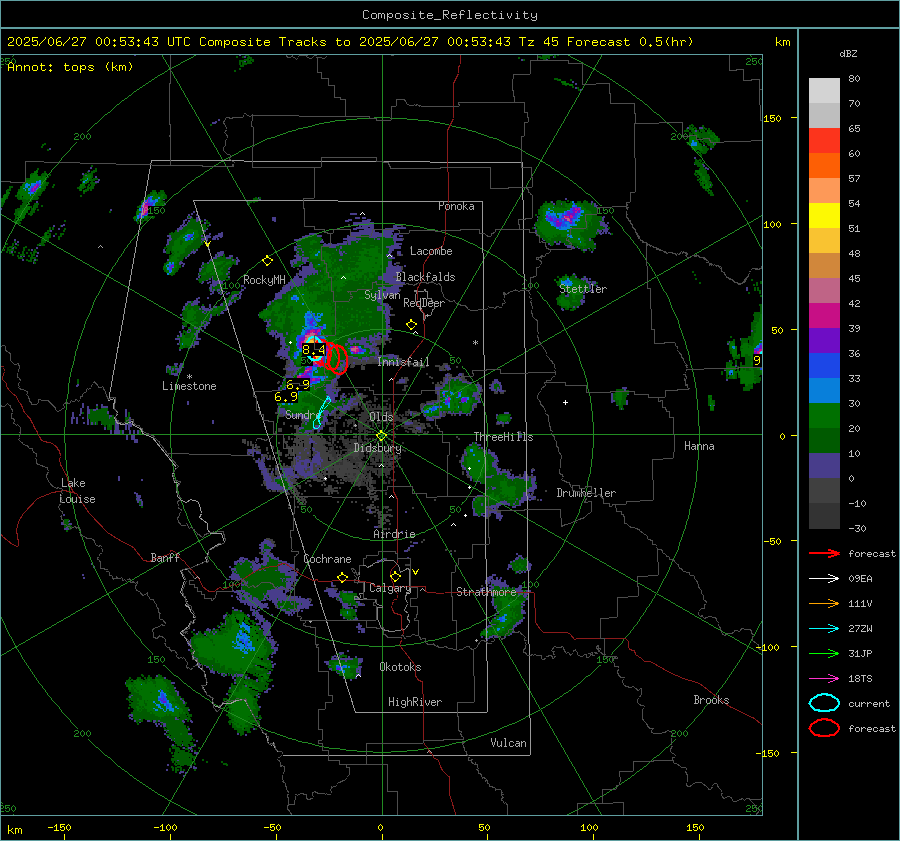Click the radar center diamond near Didsbury

pos(381,435)
